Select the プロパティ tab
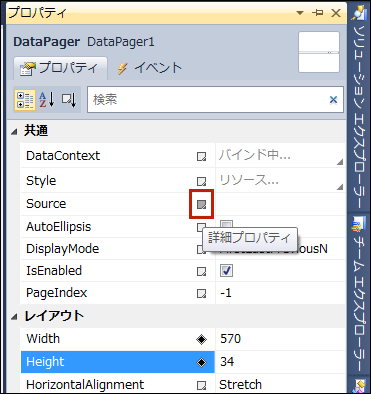 [60, 68]
